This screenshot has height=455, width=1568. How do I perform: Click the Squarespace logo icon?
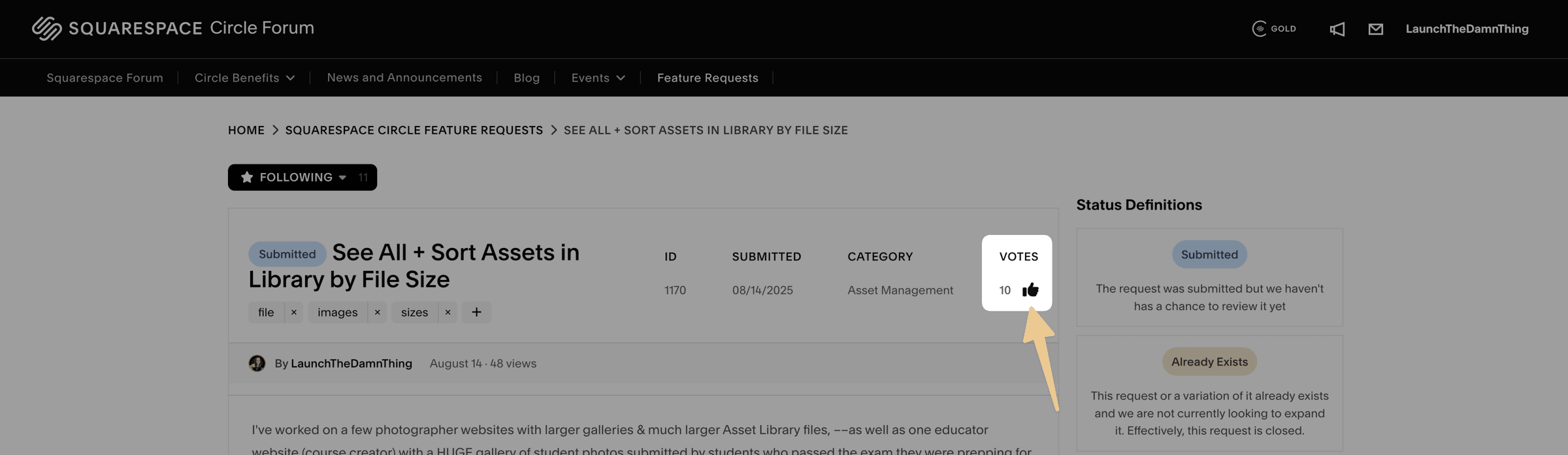46,28
